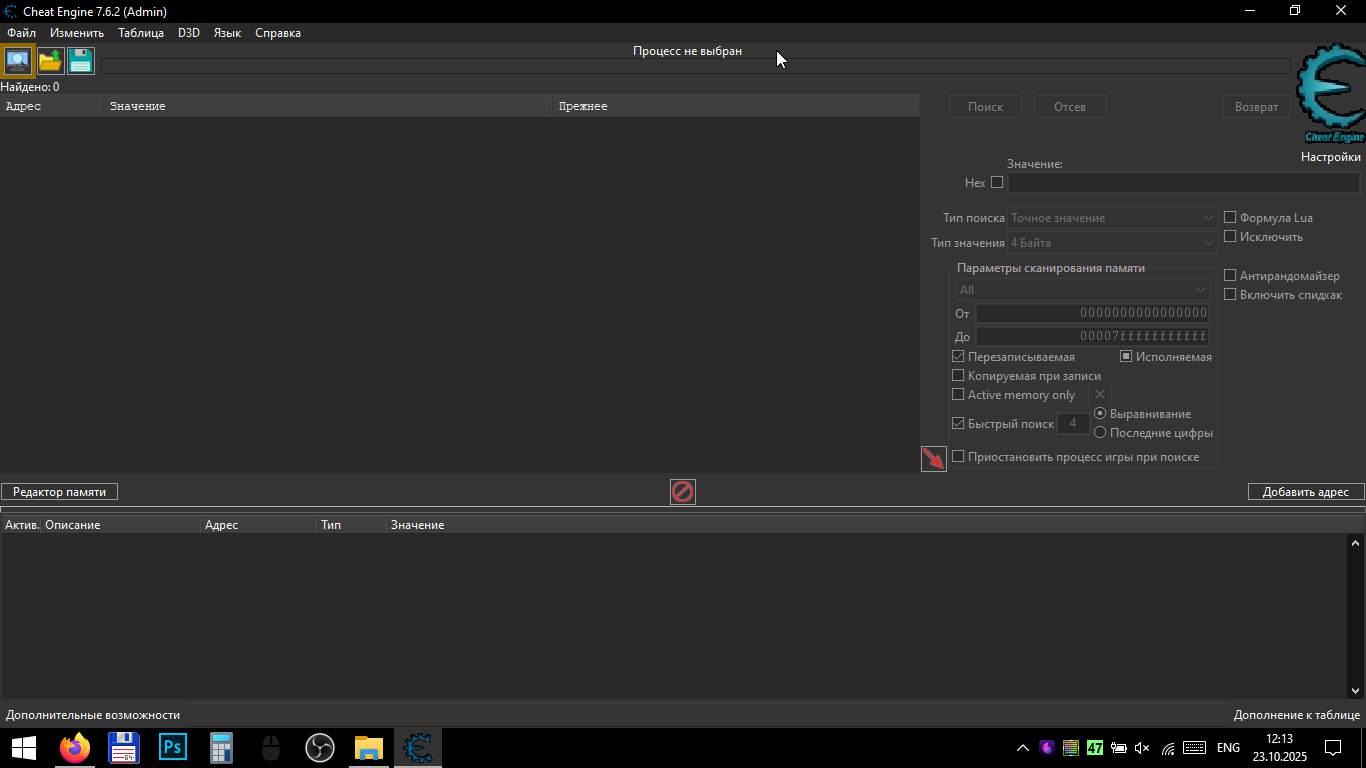Click the red arrow add-to-address-list icon

[x=933, y=459]
